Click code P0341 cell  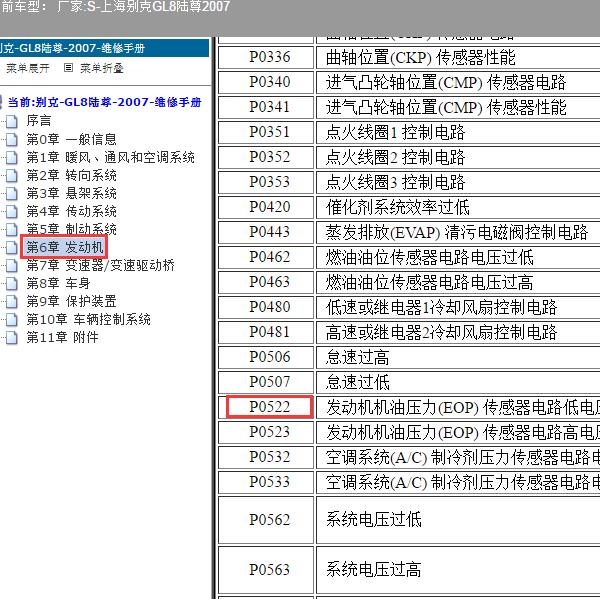point(266,107)
